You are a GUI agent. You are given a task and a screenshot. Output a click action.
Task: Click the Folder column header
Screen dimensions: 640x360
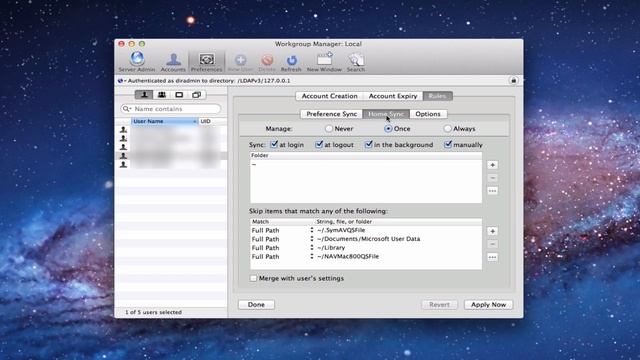pyautogui.click(x=366, y=156)
